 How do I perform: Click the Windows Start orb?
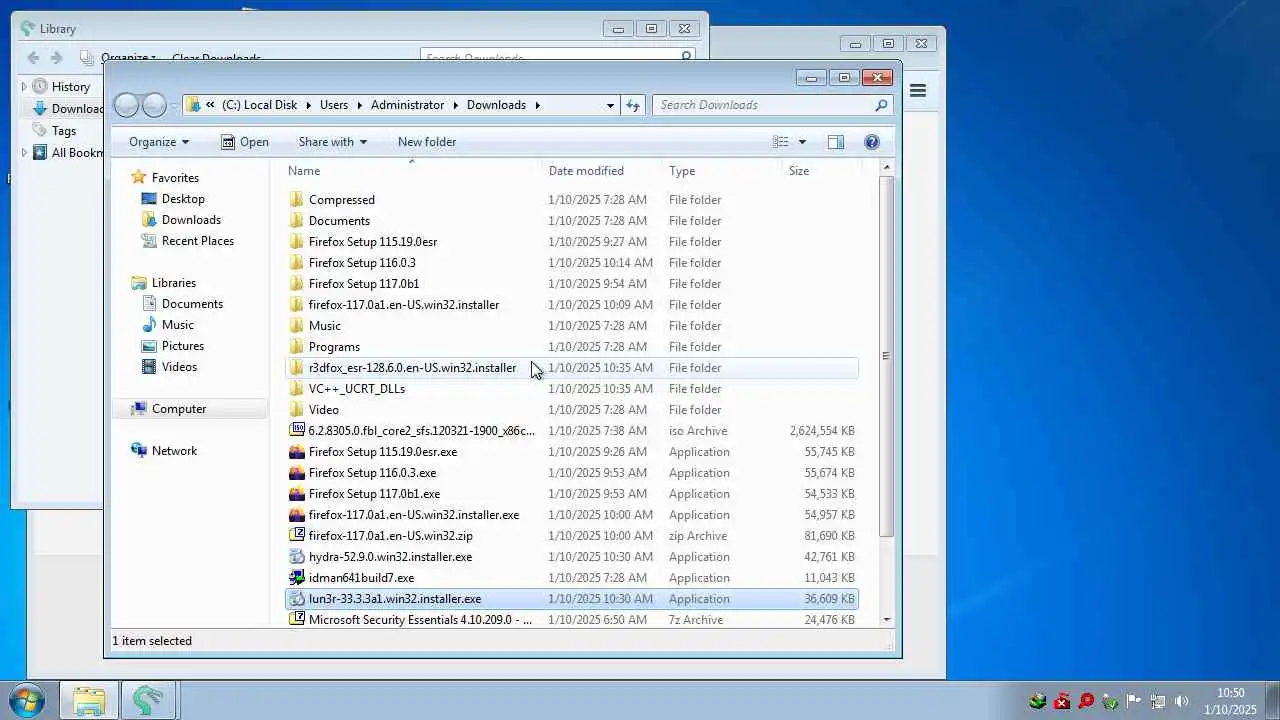pyautogui.click(x=27, y=700)
